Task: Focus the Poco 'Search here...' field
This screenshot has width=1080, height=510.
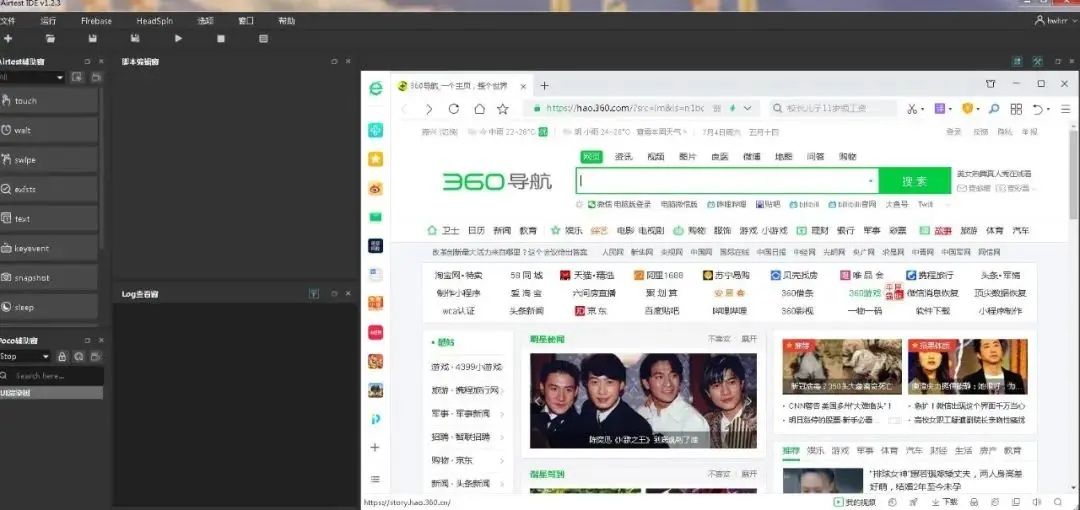Action: point(52,376)
